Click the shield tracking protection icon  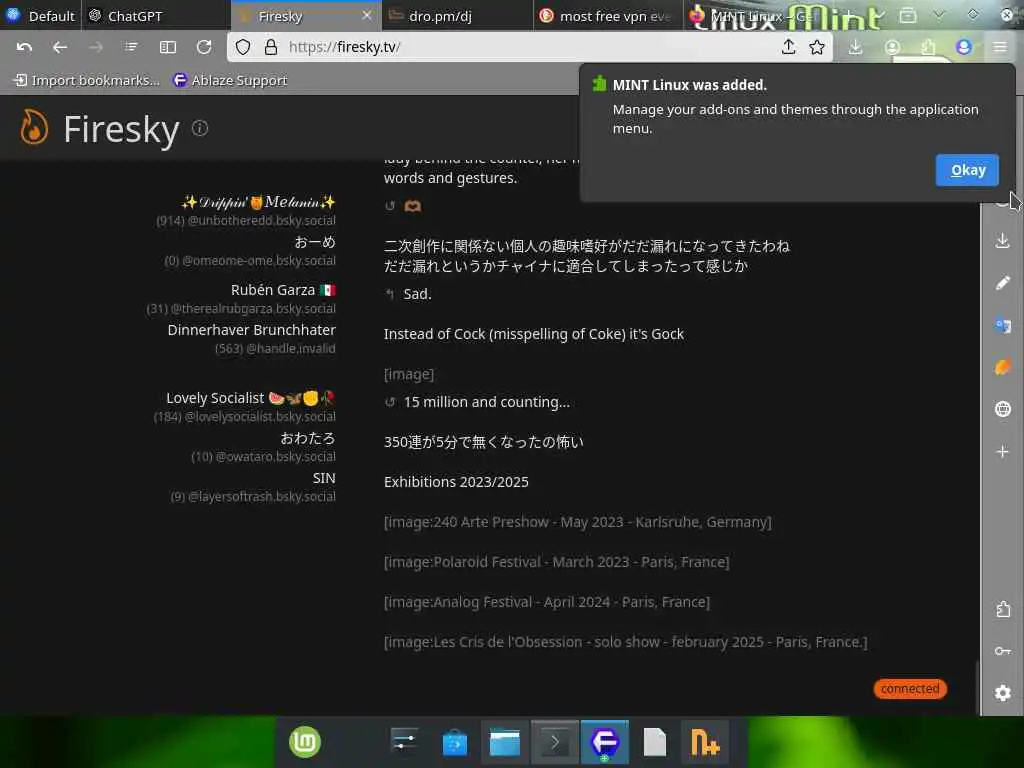point(243,47)
